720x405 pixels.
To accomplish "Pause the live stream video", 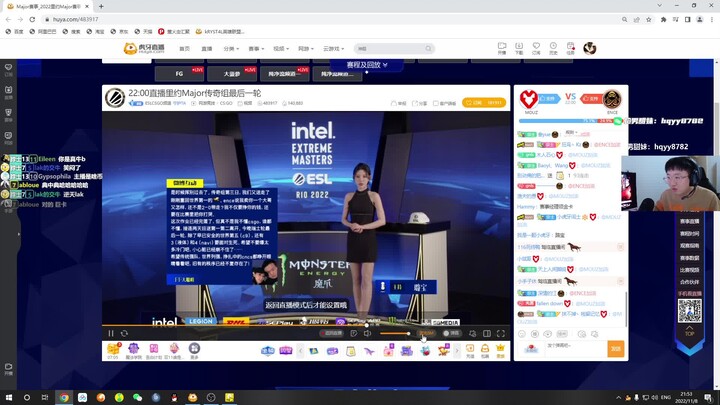I will coord(111,333).
